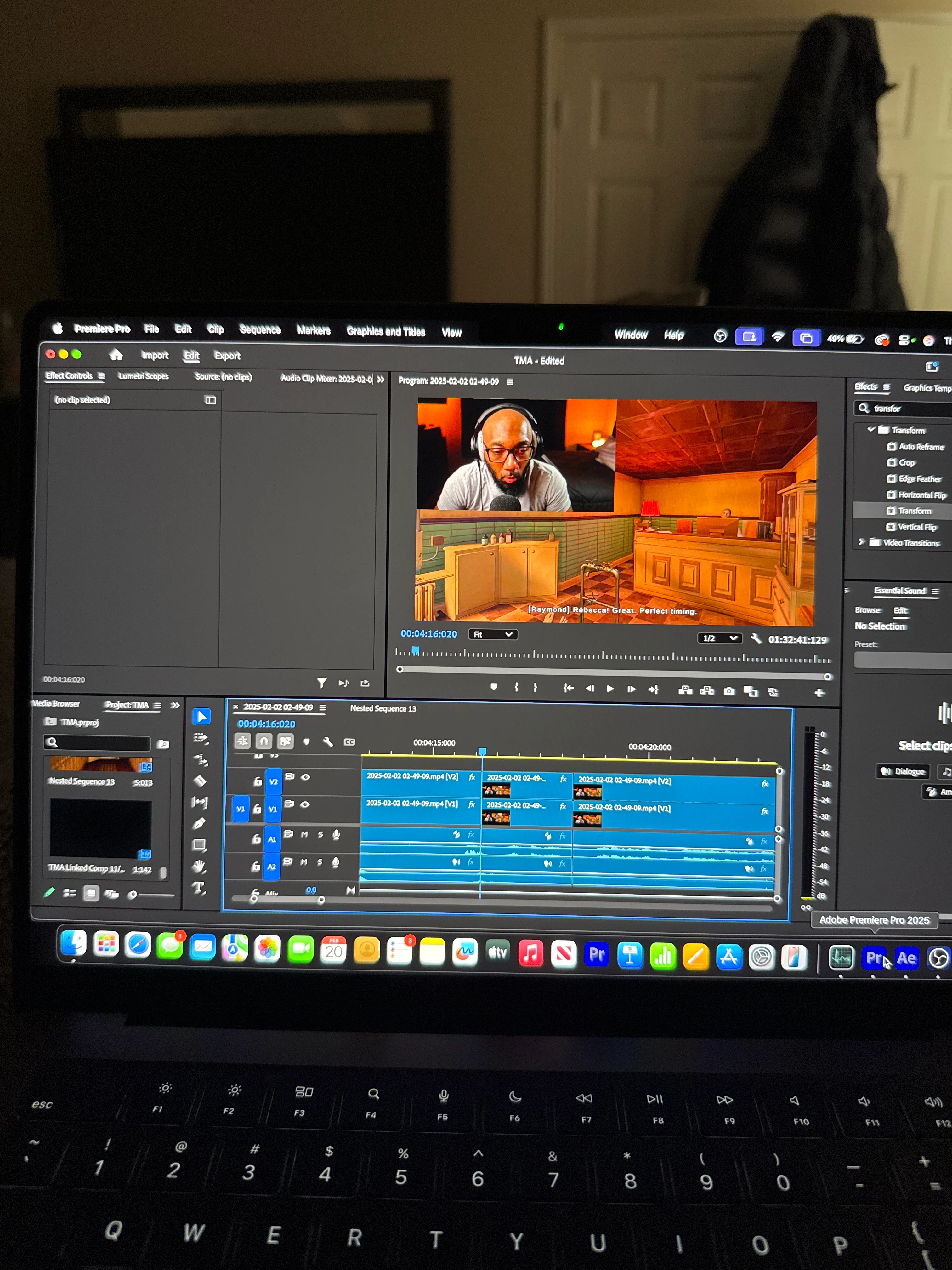The height and width of the screenshot is (1270, 952).
Task: Select the Pen tool
Action: tap(199, 823)
